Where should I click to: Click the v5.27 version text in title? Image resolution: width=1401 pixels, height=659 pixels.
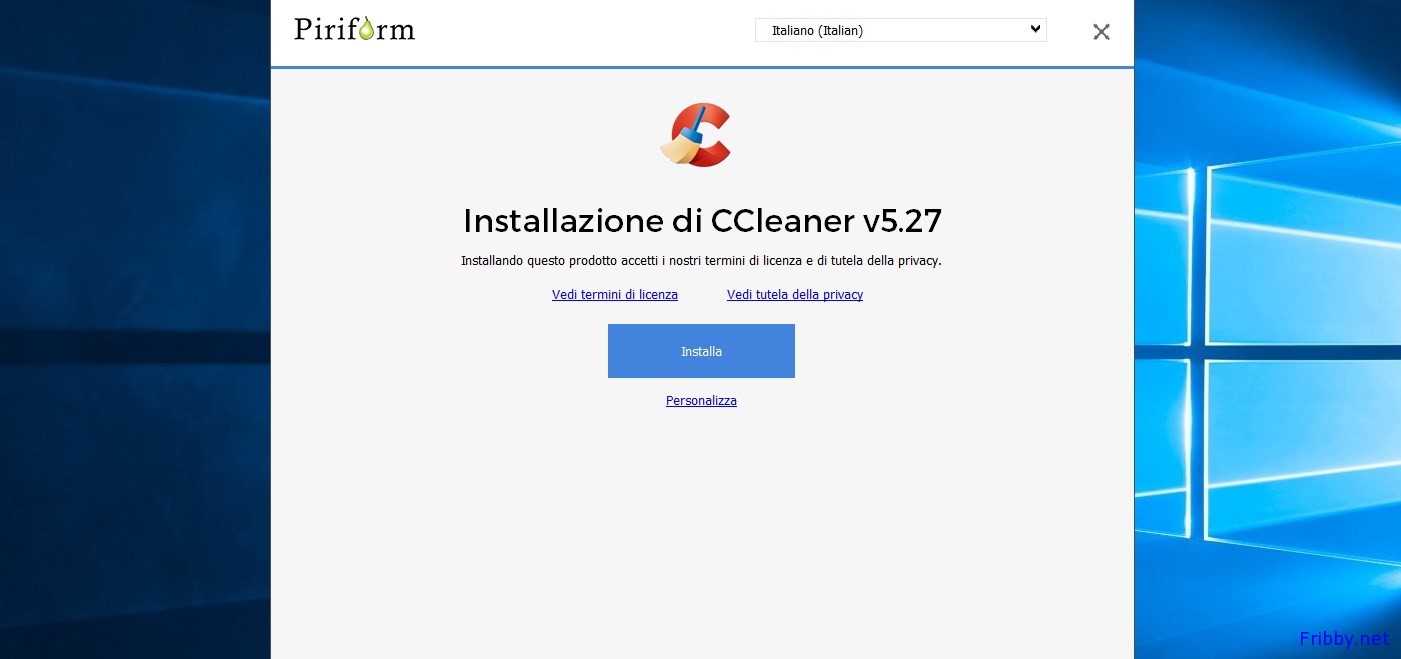coord(895,220)
